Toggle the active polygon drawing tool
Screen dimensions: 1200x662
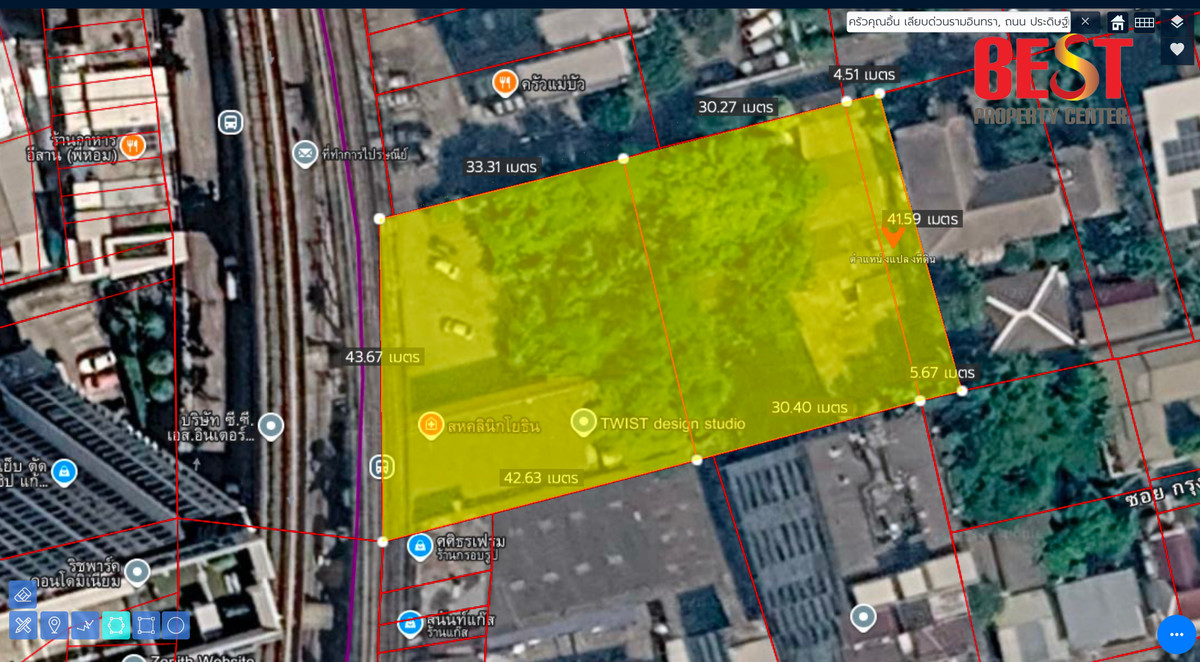pos(115,626)
